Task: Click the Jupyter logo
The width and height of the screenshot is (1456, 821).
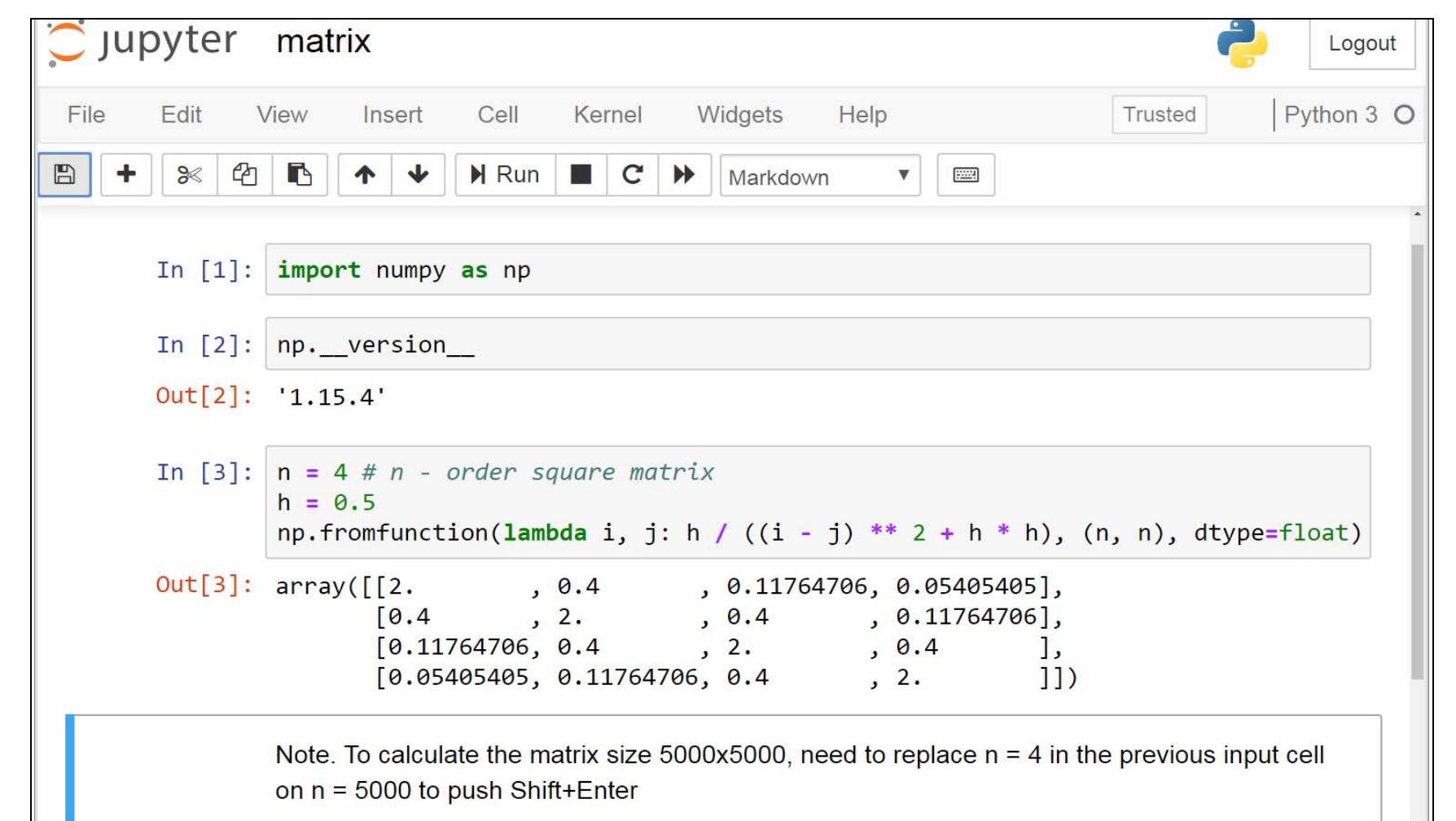Action: [143, 42]
